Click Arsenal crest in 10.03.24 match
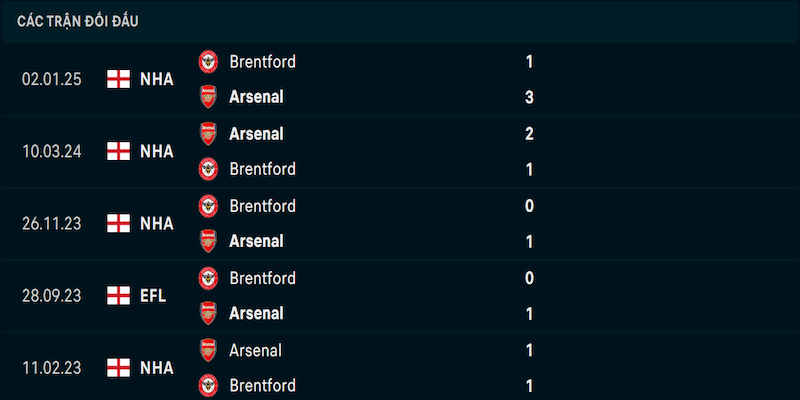800x400 pixels. [x=208, y=134]
